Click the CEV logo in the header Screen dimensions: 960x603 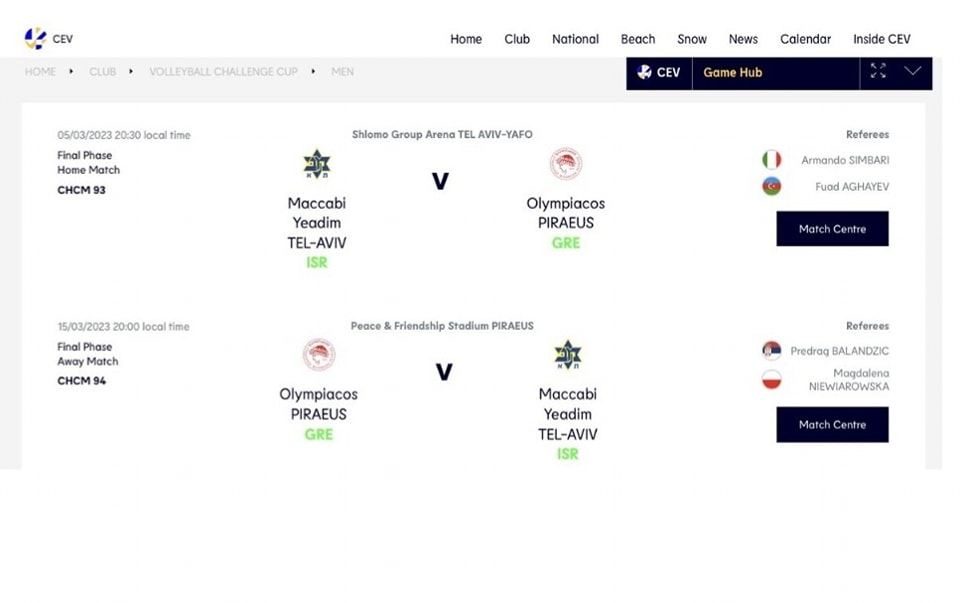48,39
